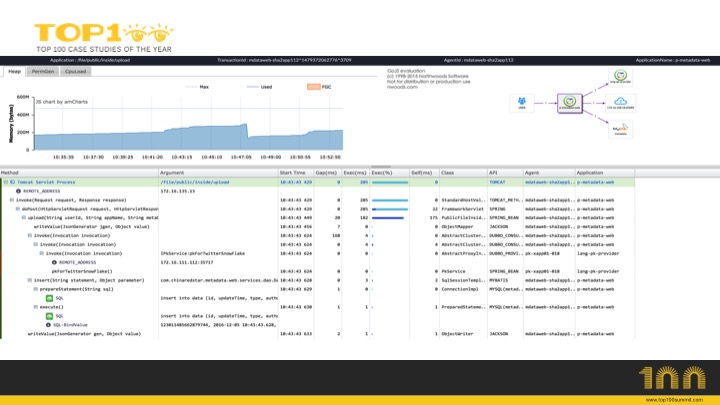
Task: Click the www.top100summit.com link in footer
Action: [674, 400]
